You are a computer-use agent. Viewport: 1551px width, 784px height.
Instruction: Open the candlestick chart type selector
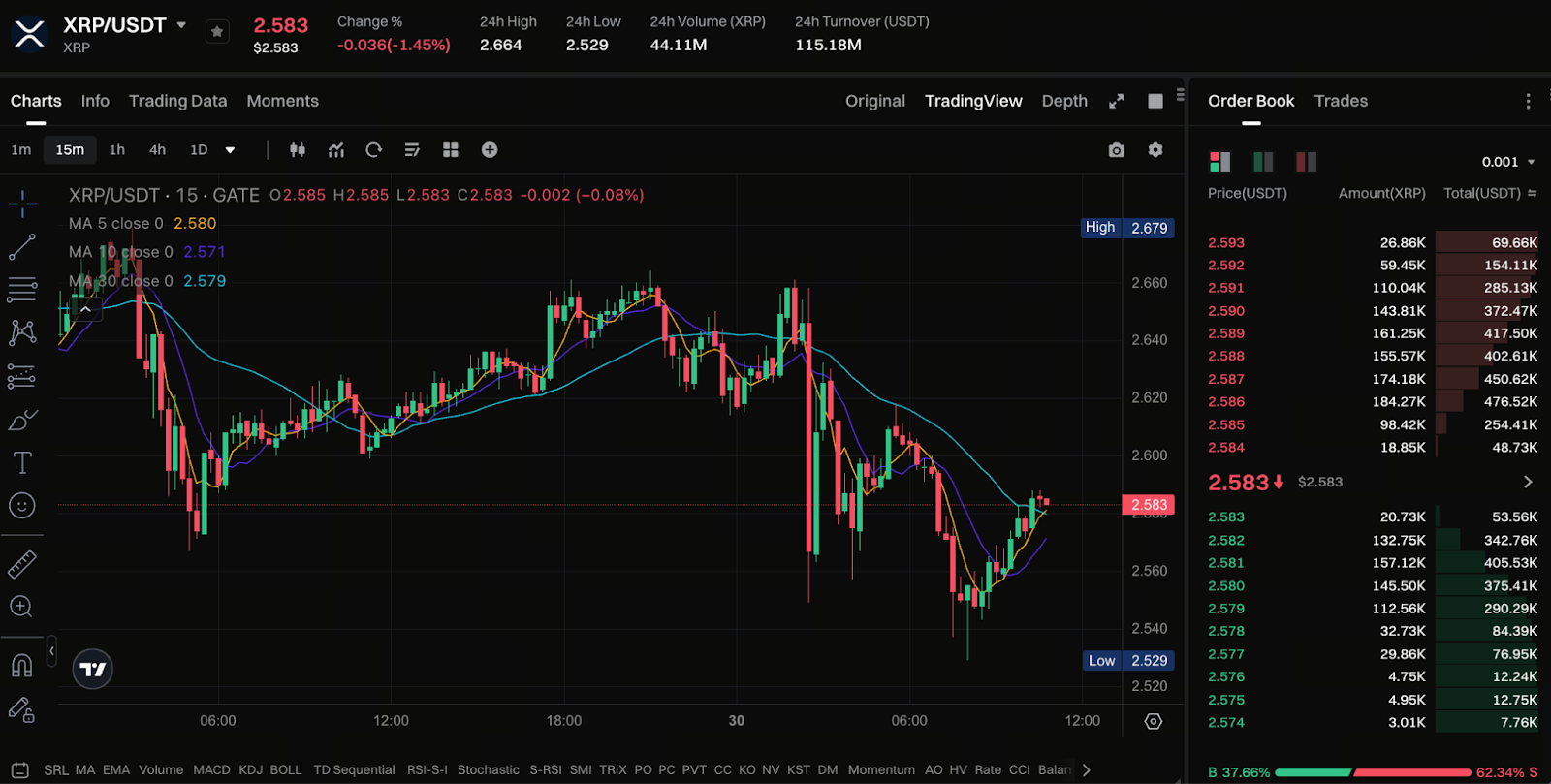click(x=298, y=150)
